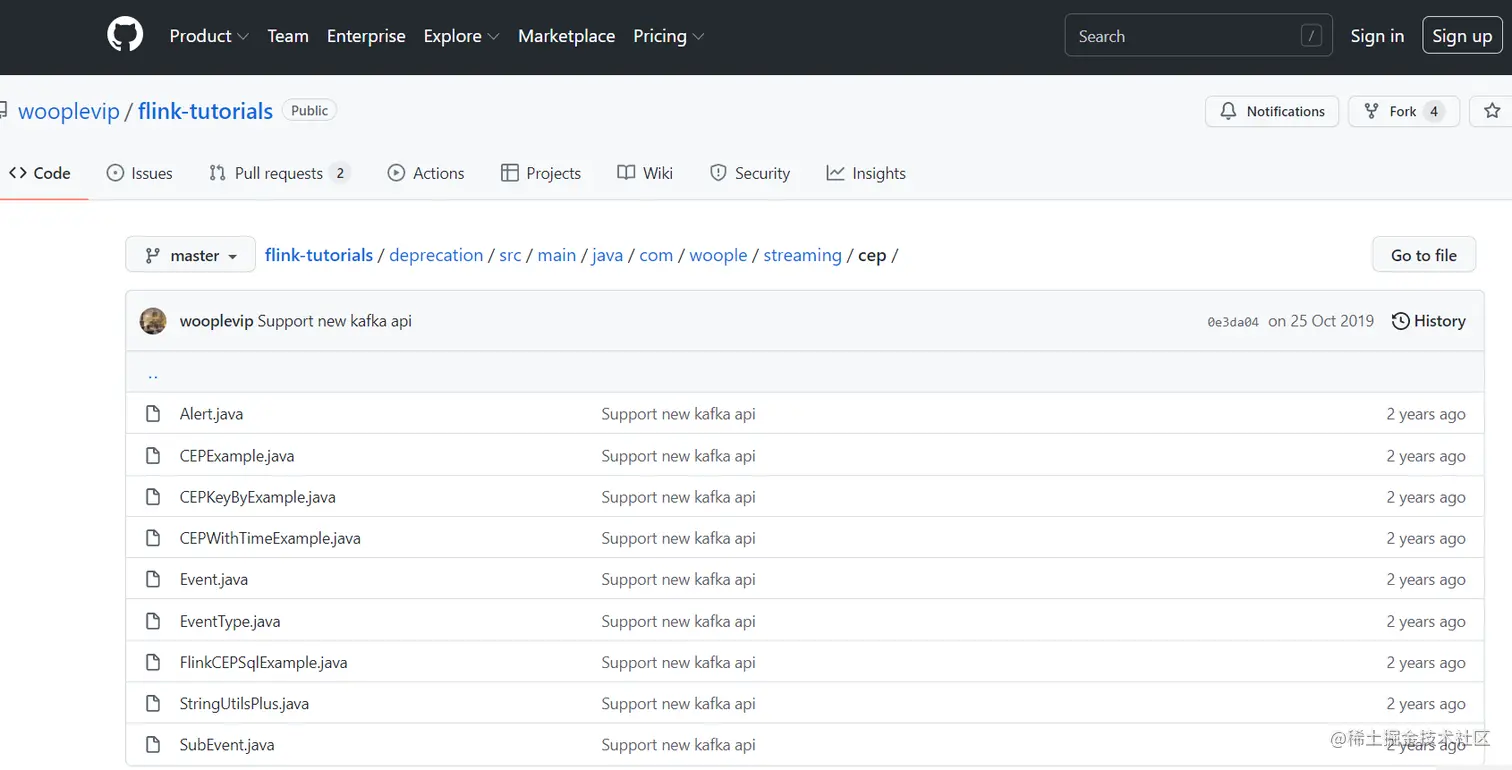Image resolution: width=1512 pixels, height=770 pixels.
Task: Expand the Explore menu
Action: coord(462,36)
